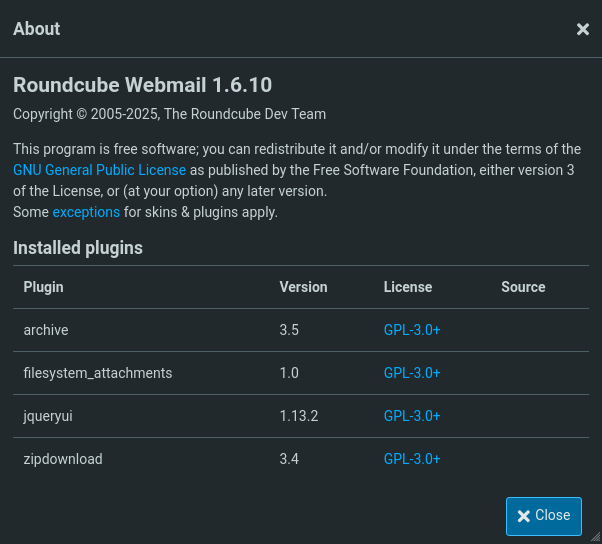Click the resize grip in the dialog corner
Viewport: 602px width, 544px height.
coord(595,537)
